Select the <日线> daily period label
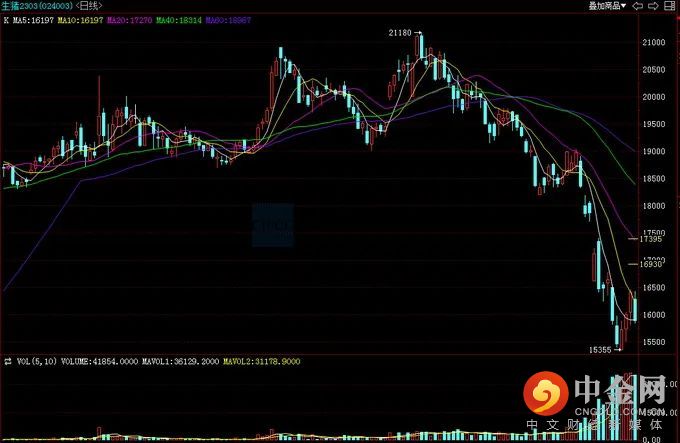 (x=89, y=6)
